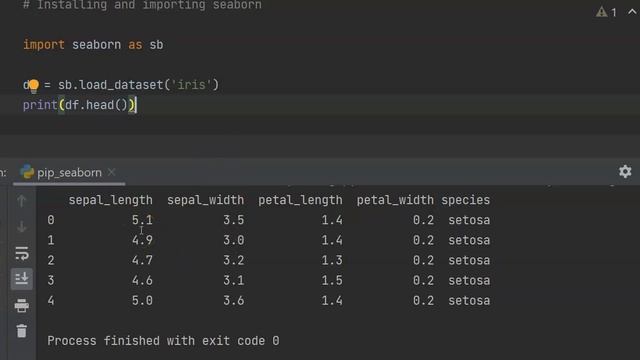Click the value 1.3 in row 2

(332, 260)
